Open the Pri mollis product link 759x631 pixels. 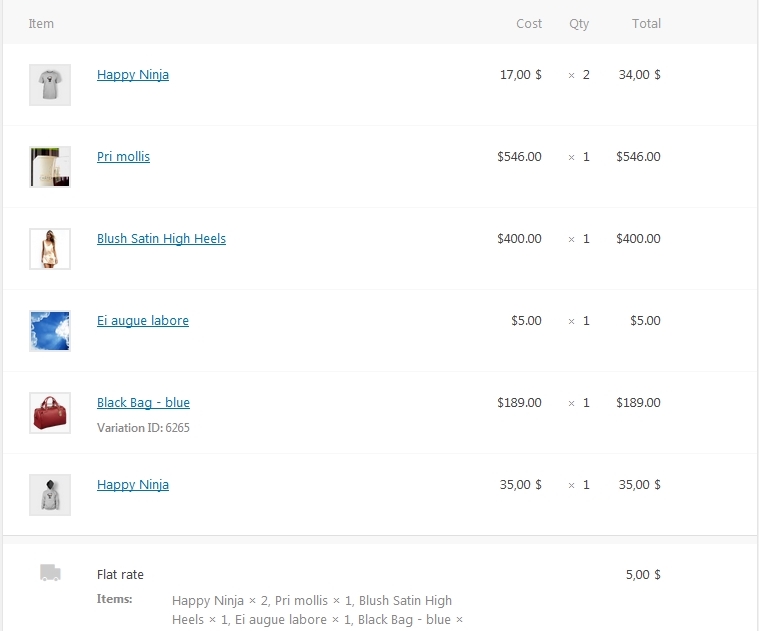[x=123, y=157]
